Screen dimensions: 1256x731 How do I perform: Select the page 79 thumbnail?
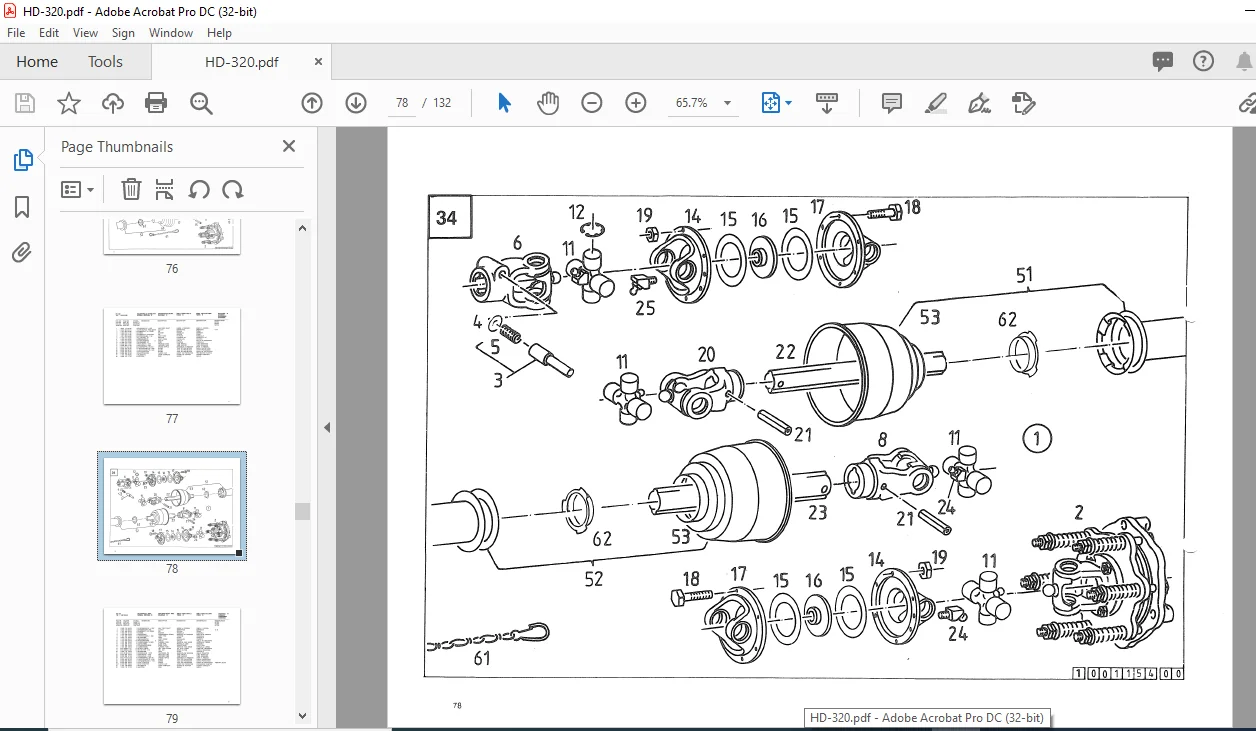pos(172,655)
